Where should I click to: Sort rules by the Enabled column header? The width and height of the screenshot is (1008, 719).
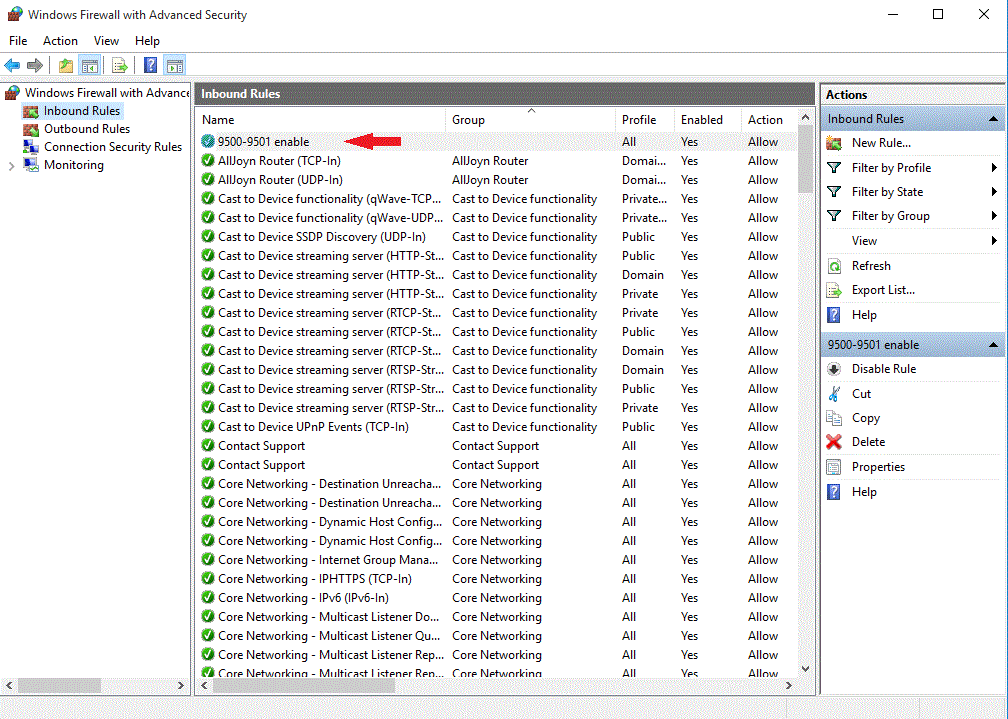[702, 120]
